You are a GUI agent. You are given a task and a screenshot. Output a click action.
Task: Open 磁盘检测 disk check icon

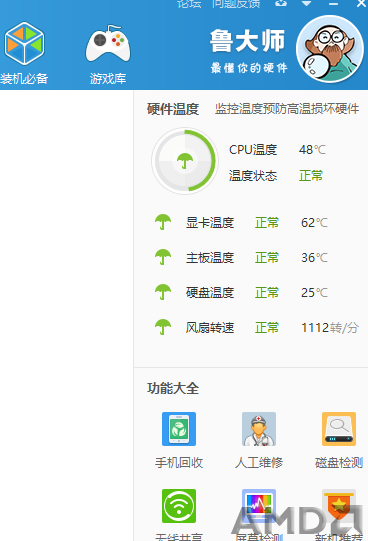pos(339,429)
